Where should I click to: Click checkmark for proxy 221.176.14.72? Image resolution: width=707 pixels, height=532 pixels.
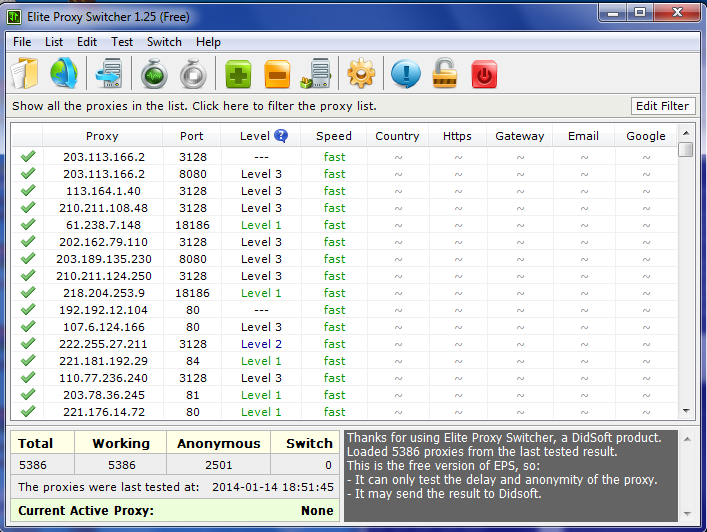pos(28,411)
